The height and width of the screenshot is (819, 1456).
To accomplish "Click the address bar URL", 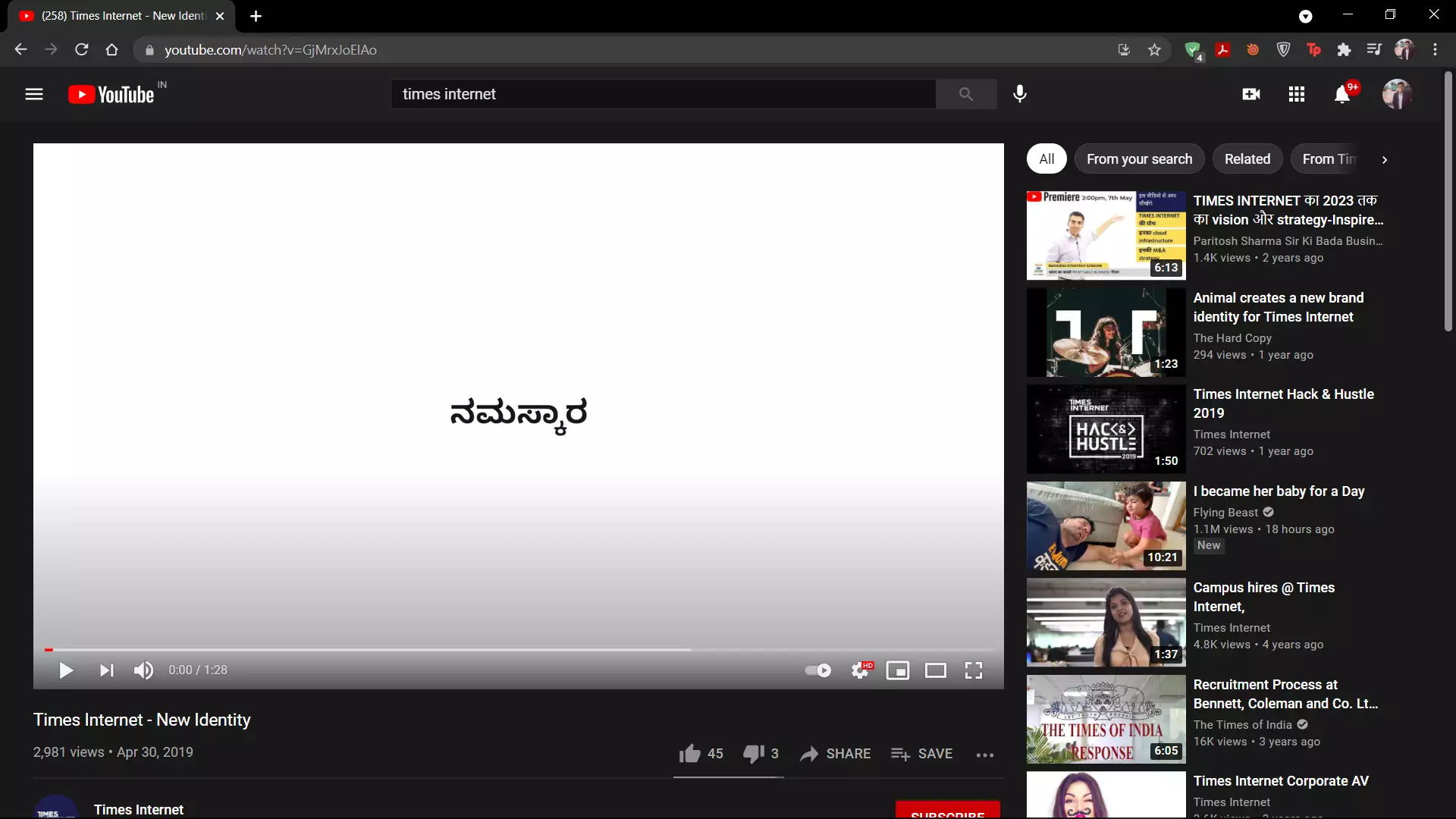I will 271,50.
